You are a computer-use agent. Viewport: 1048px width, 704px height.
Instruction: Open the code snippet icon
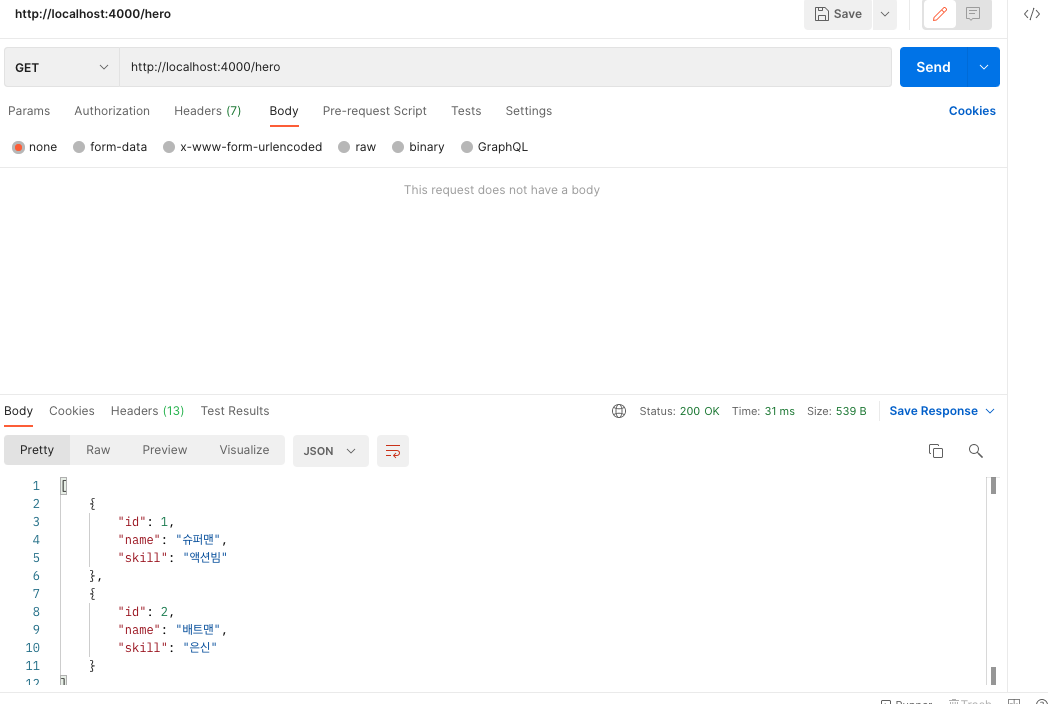(1032, 15)
